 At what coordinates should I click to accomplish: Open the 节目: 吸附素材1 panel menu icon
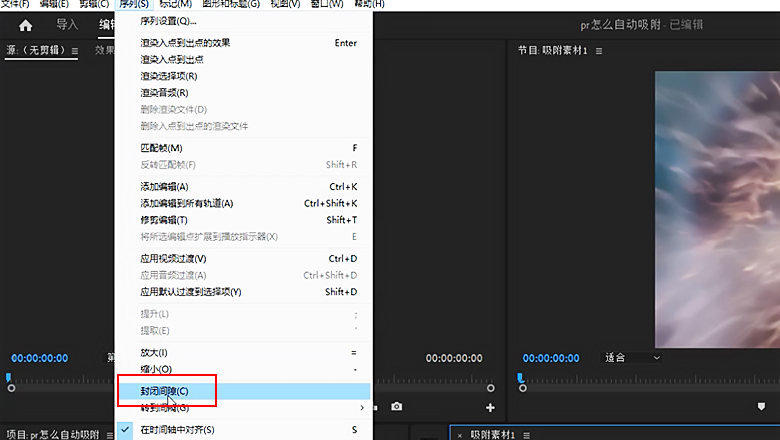coord(599,51)
